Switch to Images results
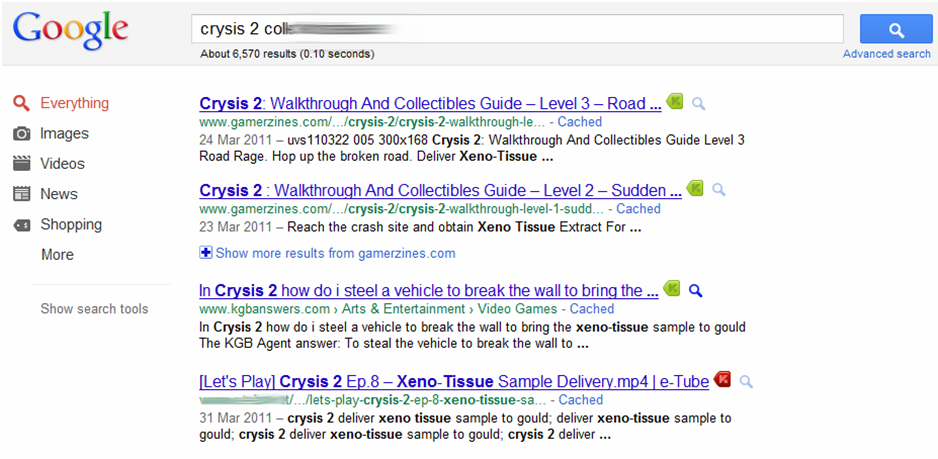Screen dimensions: 938x459 pos(64,133)
